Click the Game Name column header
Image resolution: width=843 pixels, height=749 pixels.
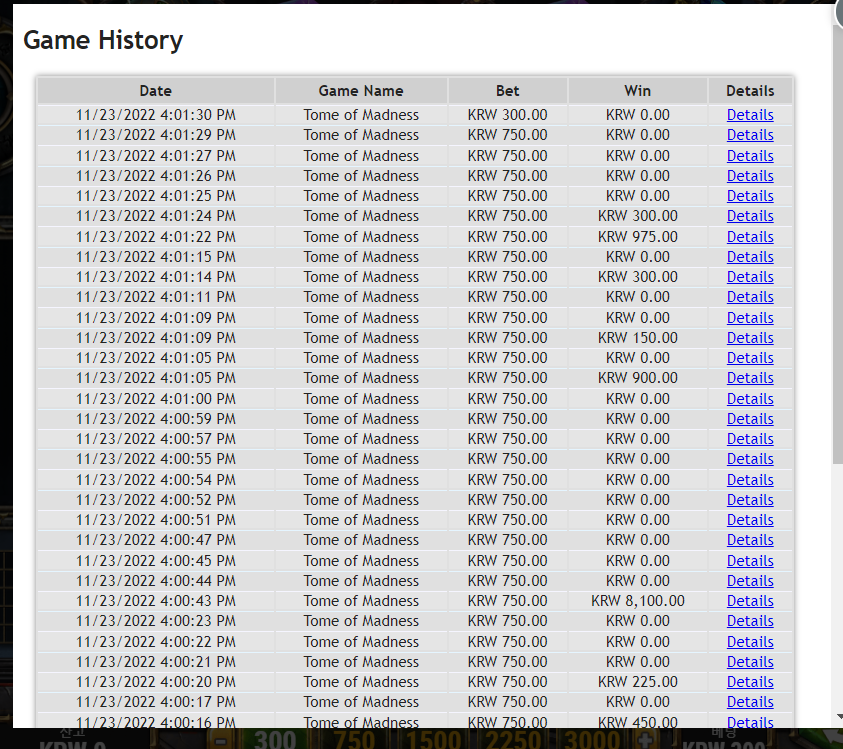(361, 91)
